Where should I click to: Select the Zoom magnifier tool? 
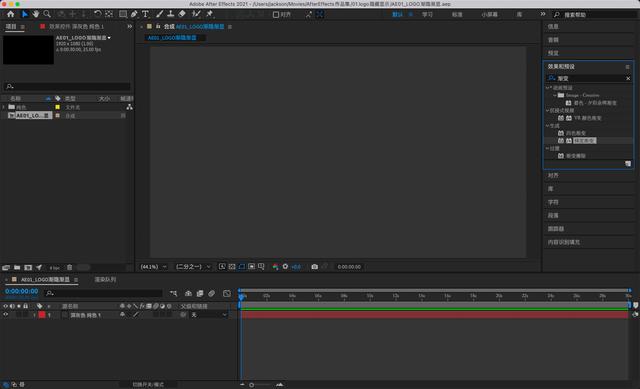coord(47,14)
